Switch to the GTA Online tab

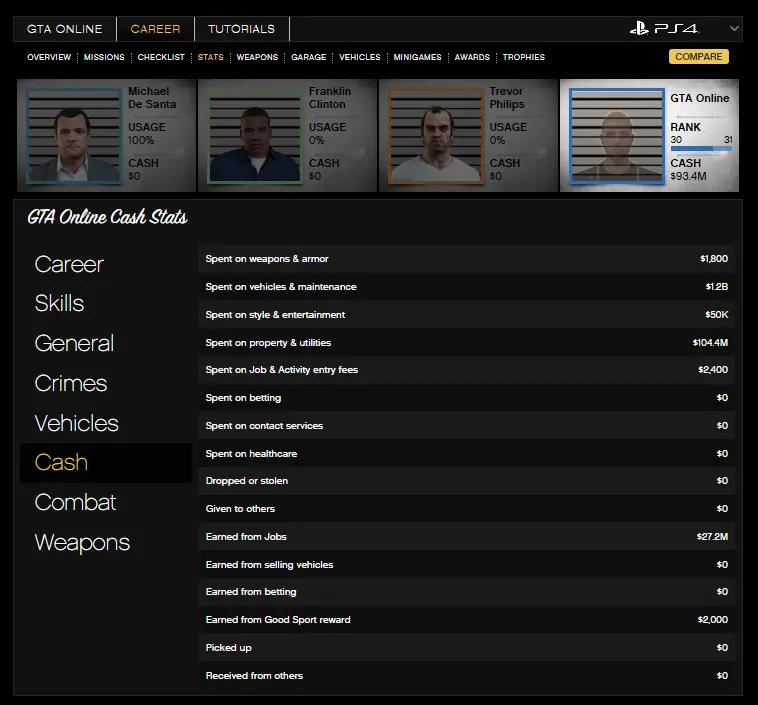tap(65, 29)
